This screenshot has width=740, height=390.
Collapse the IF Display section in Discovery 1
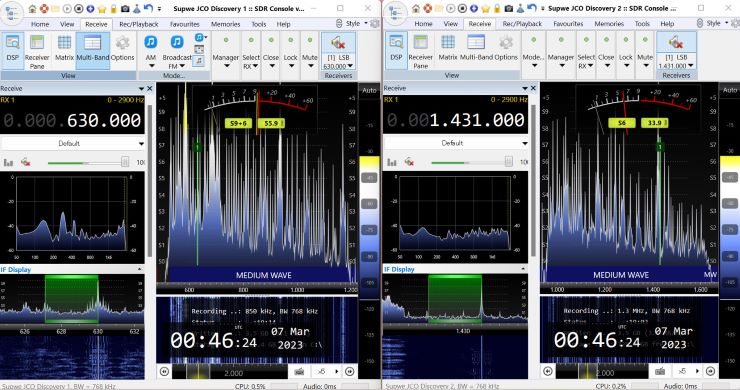click(140, 270)
